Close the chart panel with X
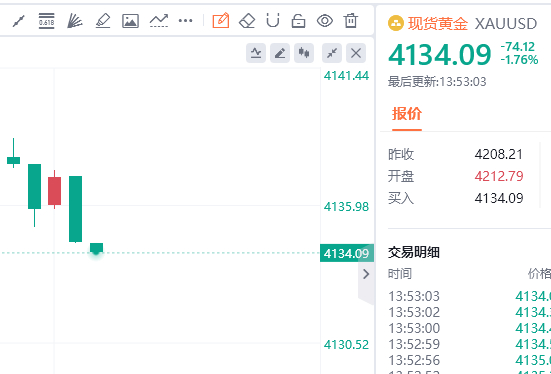This screenshot has height=374, width=551. [x=356, y=53]
